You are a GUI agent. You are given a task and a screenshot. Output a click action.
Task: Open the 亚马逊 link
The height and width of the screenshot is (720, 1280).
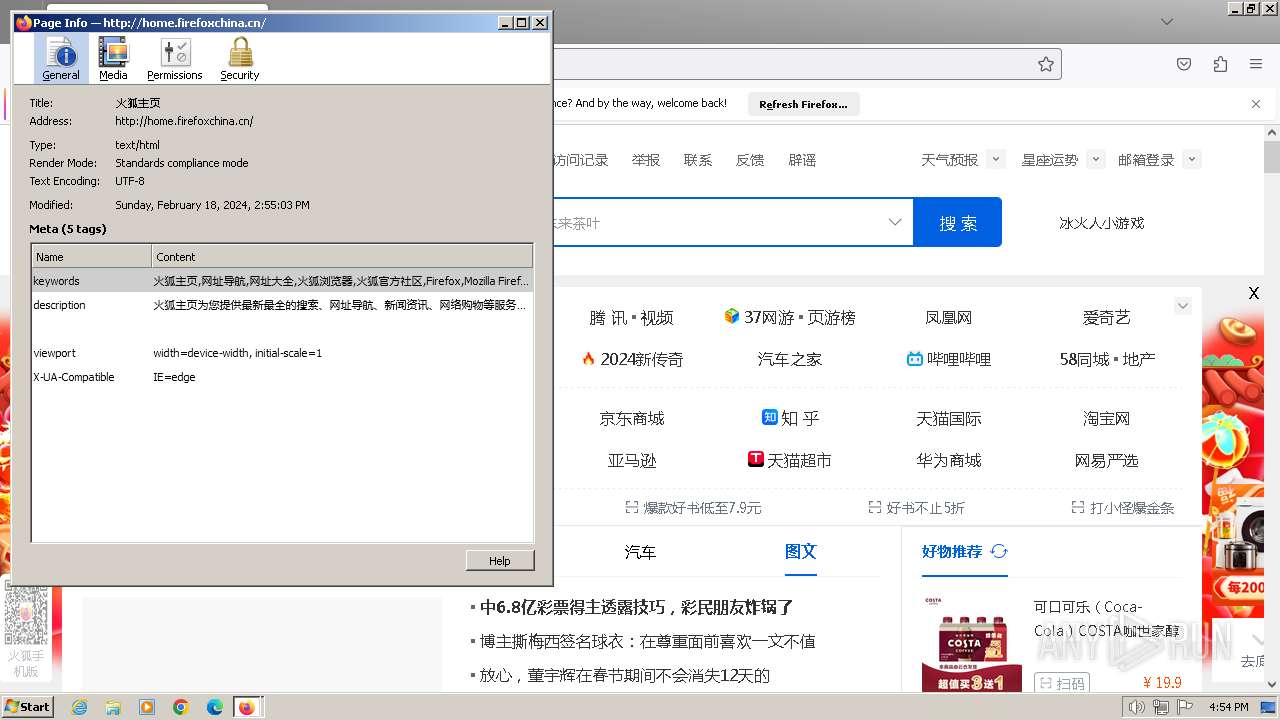pos(632,460)
